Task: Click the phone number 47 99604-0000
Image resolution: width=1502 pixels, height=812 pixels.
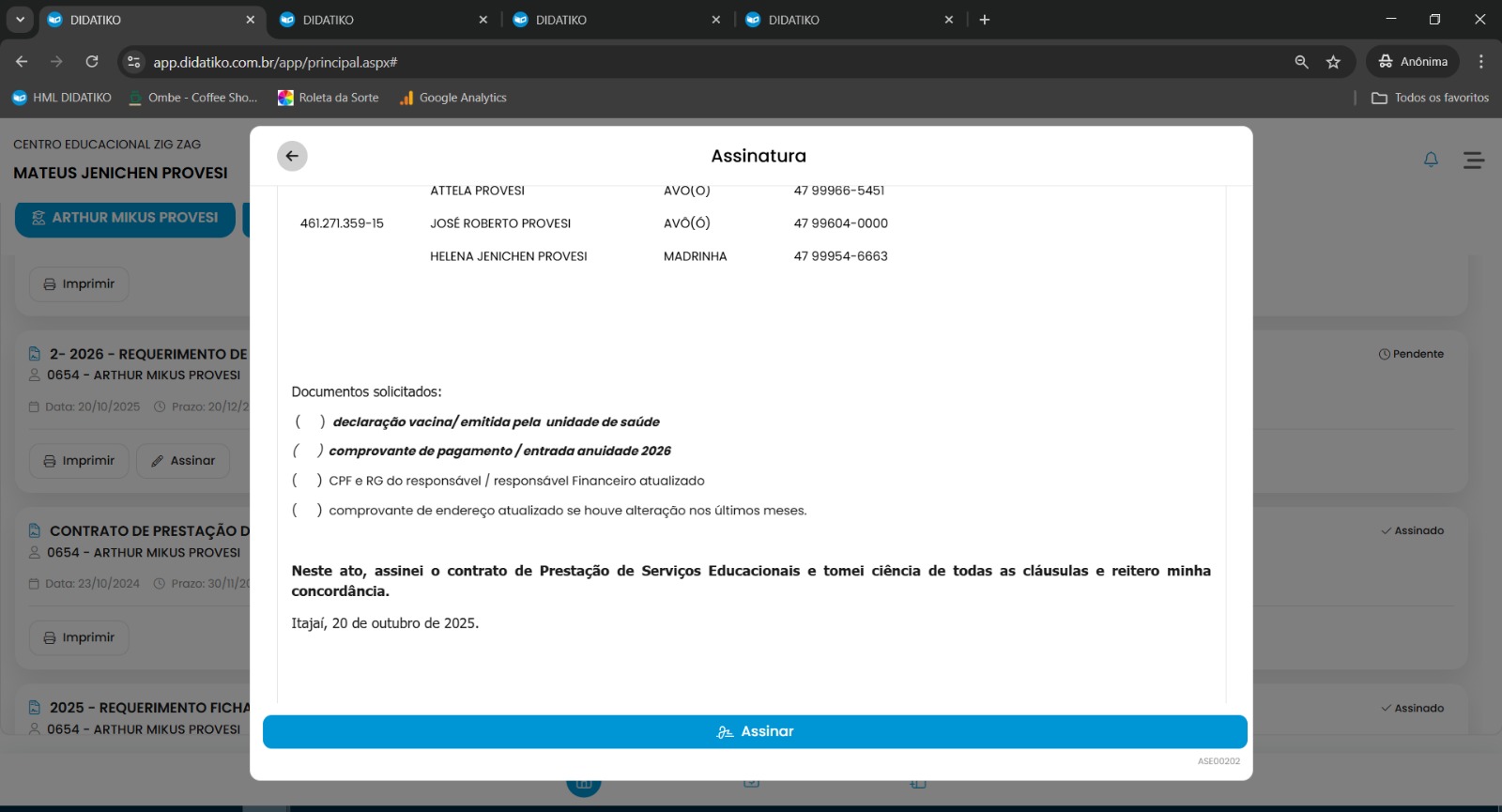Action: (x=841, y=223)
